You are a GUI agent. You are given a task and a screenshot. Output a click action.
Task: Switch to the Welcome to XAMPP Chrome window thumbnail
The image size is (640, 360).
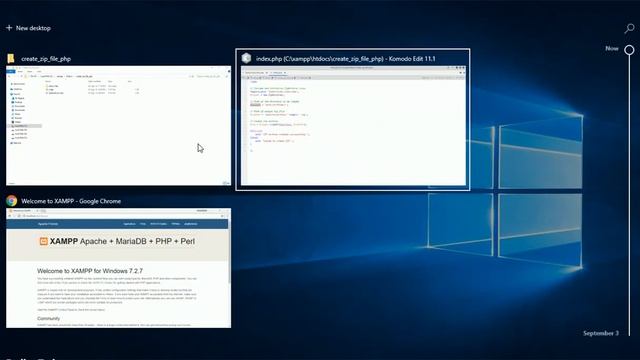click(118, 268)
